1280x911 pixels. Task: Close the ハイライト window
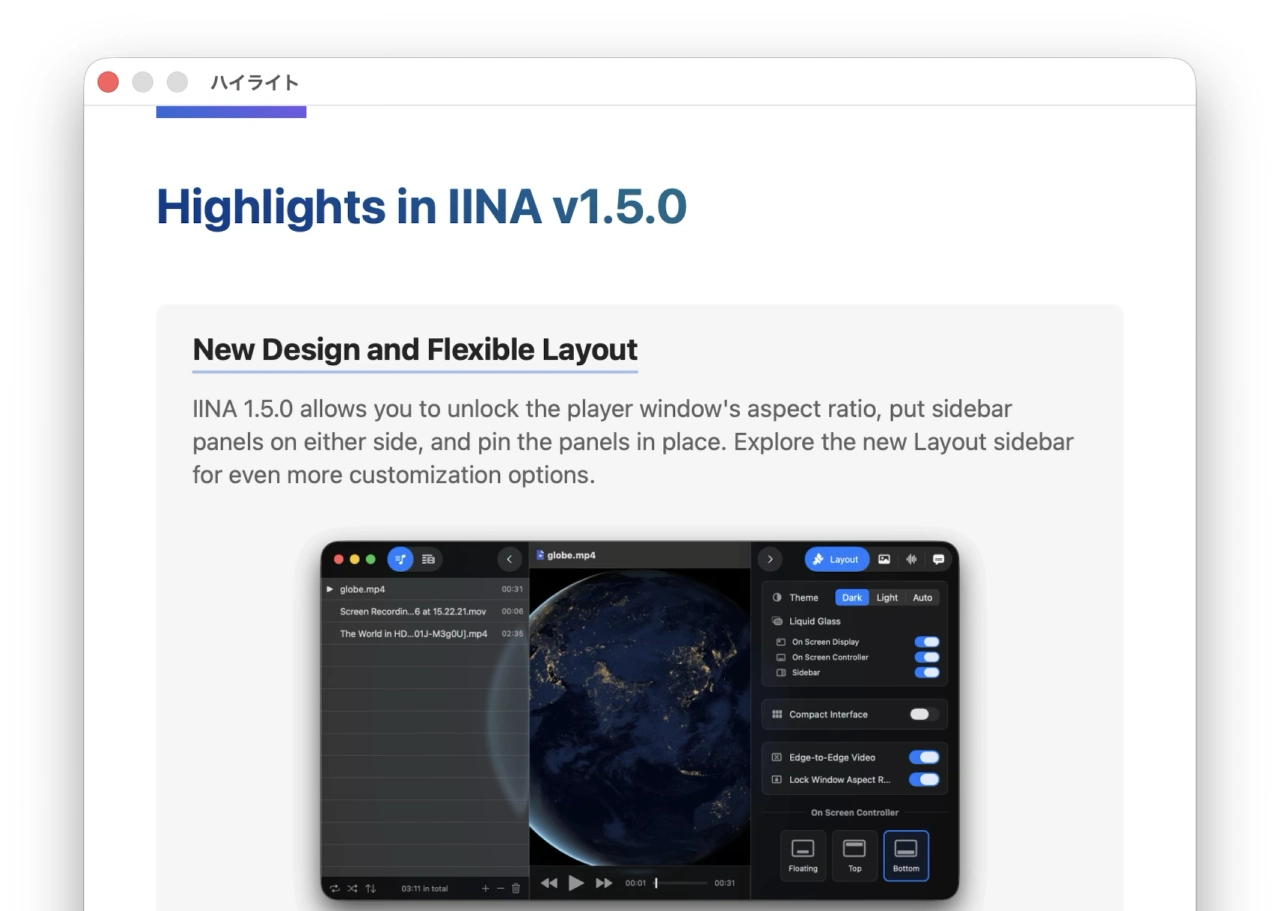coord(108,82)
